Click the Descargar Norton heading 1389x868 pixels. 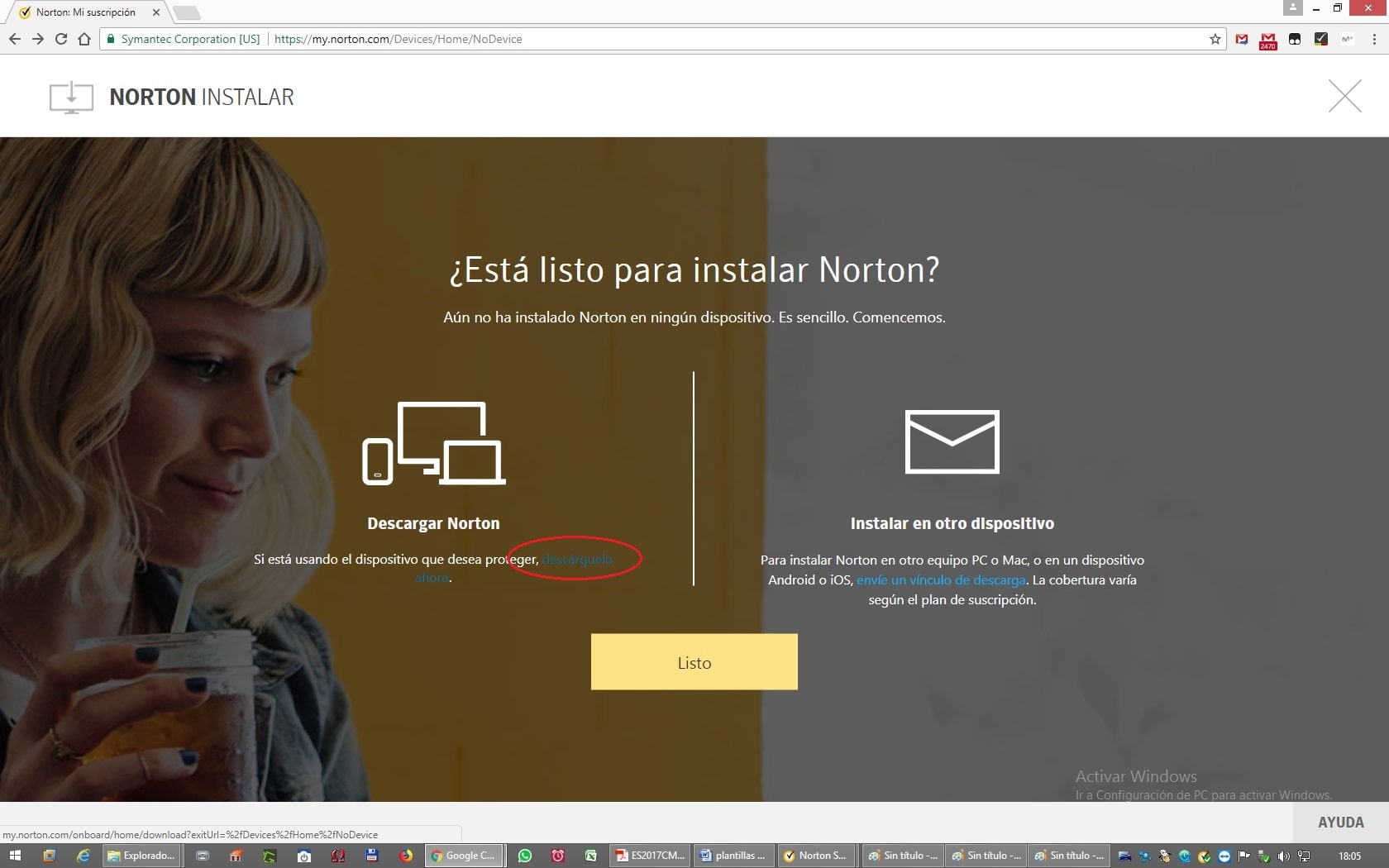click(433, 523)
